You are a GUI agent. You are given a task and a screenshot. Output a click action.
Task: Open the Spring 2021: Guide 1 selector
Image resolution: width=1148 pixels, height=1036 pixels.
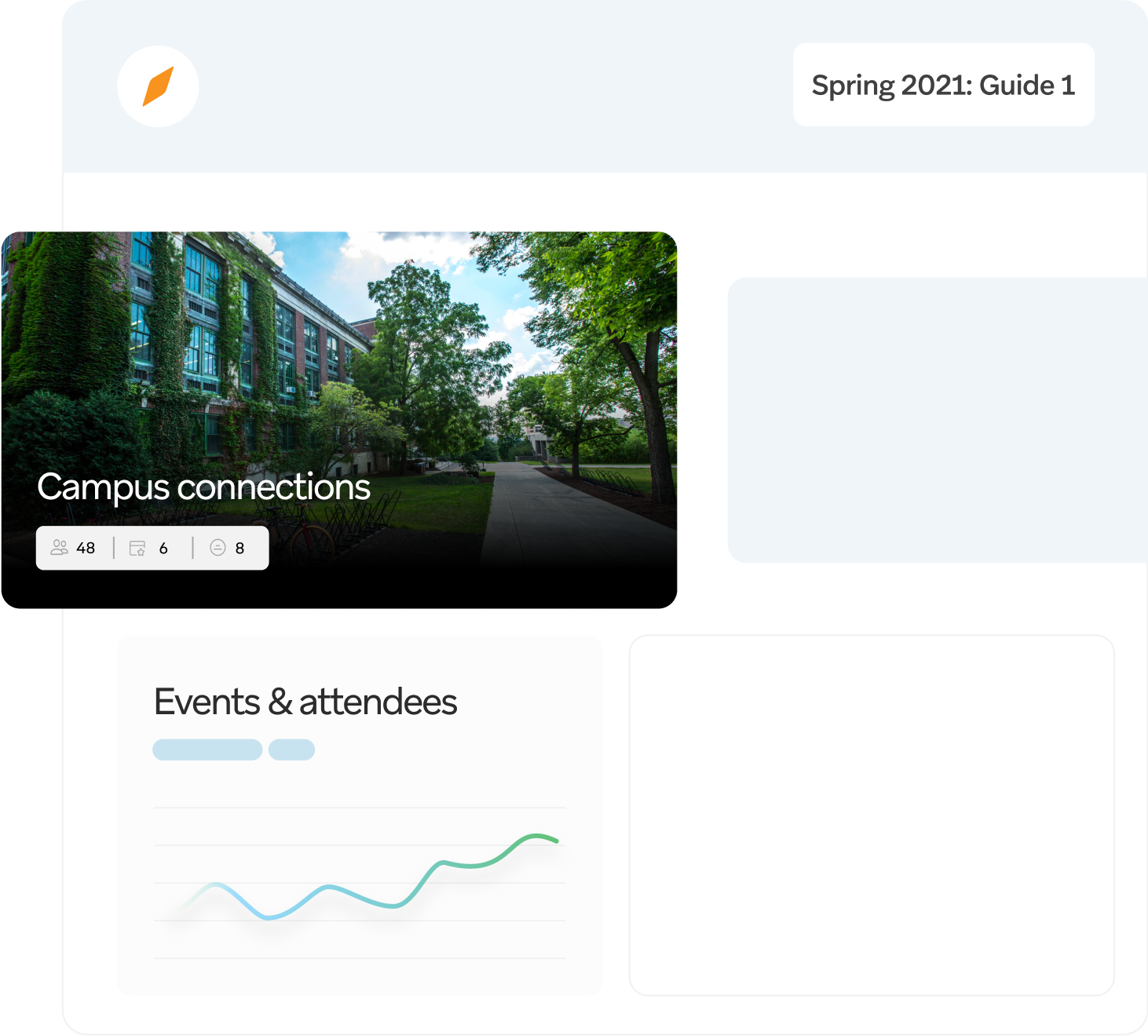pyautogui.click(x=943, y=85)
